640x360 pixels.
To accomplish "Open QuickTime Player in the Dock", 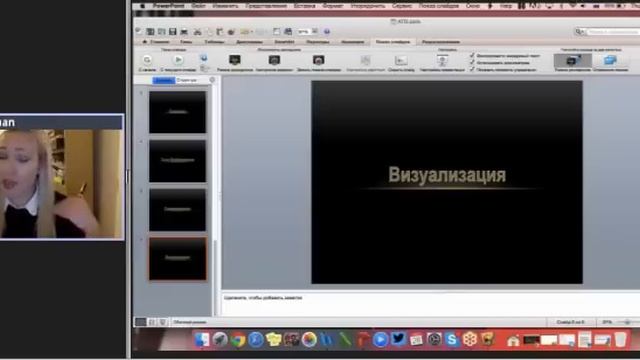I will click(x=380, y=340).
